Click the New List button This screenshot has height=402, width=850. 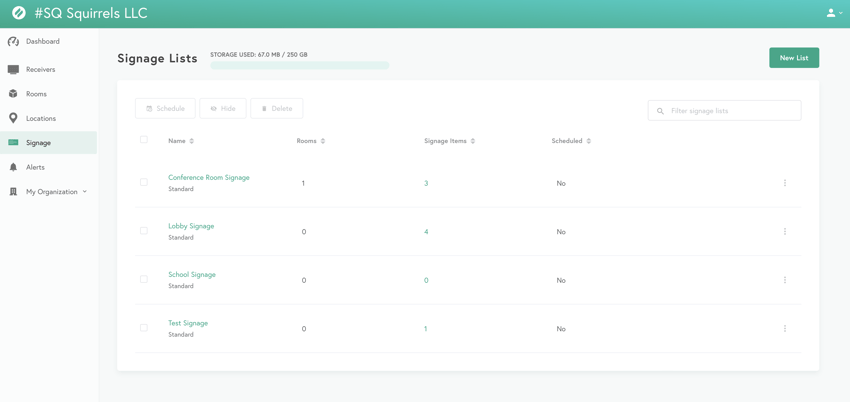pos(794,58)
